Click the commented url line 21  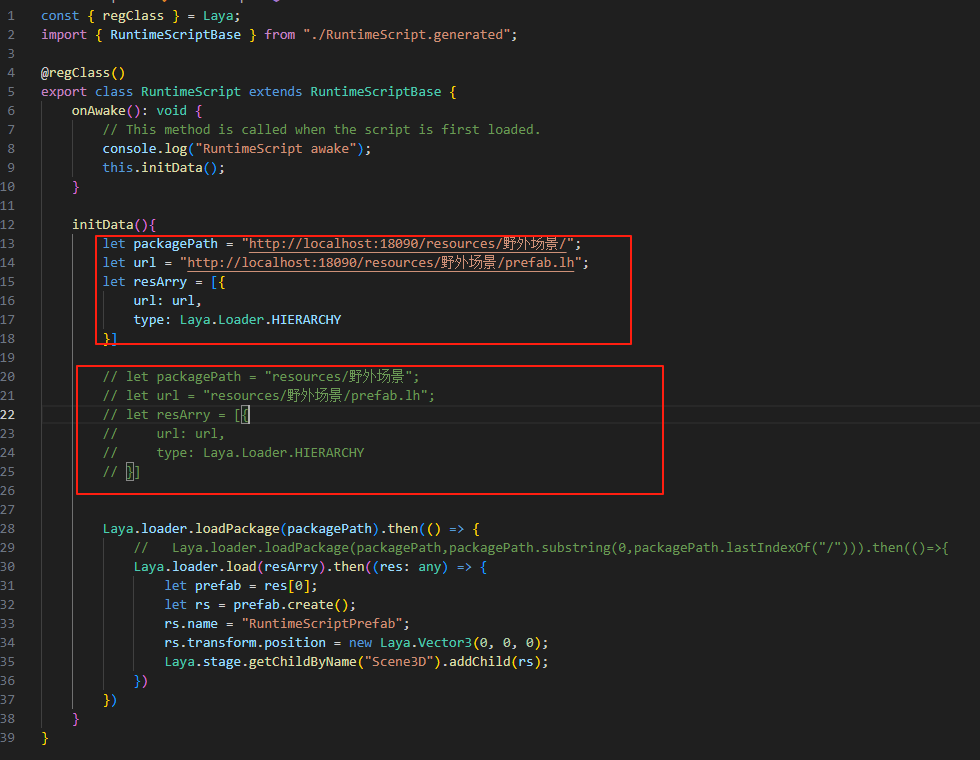point(269,396)
